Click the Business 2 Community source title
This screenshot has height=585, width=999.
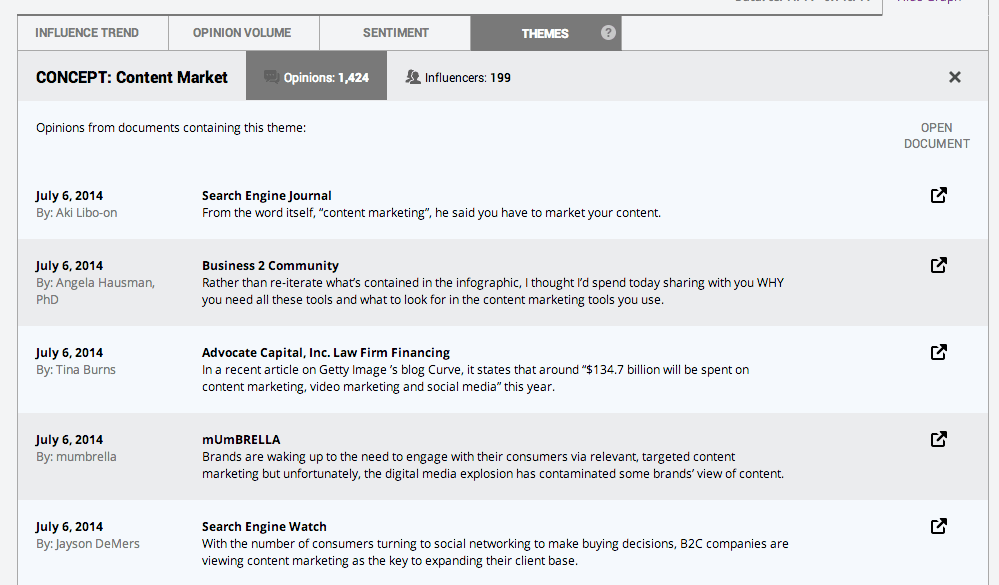click(270, 265)
